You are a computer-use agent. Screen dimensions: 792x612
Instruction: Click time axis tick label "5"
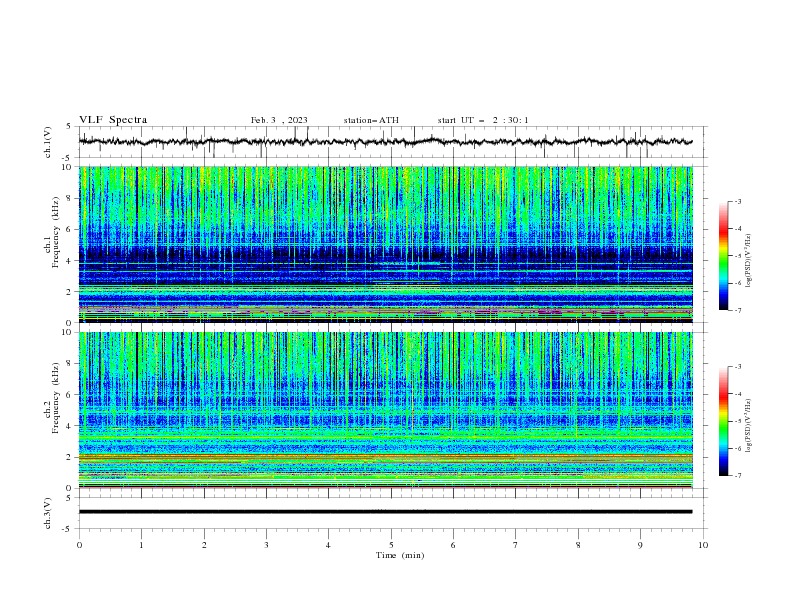(x=391, y=545)
